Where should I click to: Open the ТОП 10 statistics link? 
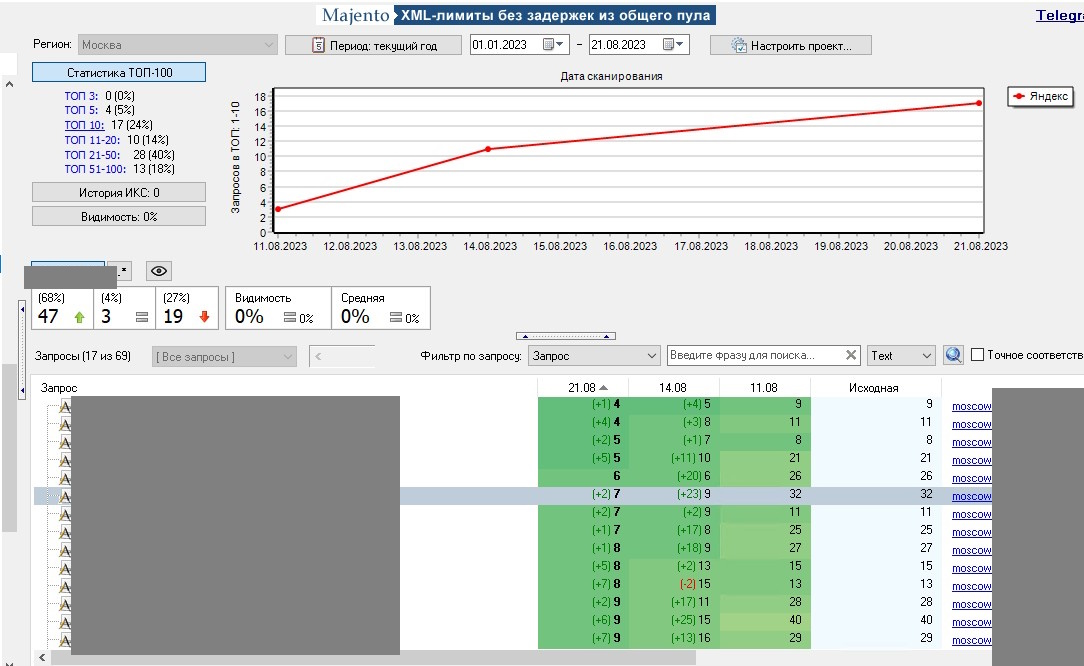click(x=84, y=125)
